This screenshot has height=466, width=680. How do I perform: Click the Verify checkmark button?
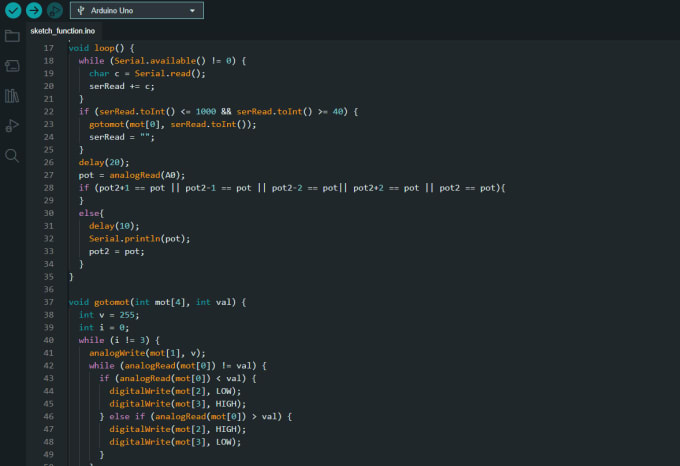tap(13, 10)
